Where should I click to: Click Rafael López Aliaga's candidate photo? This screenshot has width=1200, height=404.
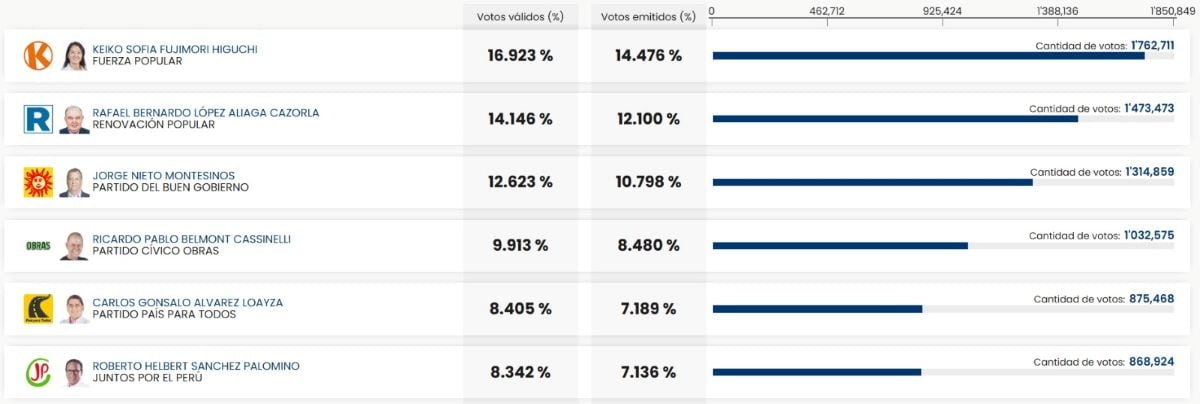(x=74, y=119)
